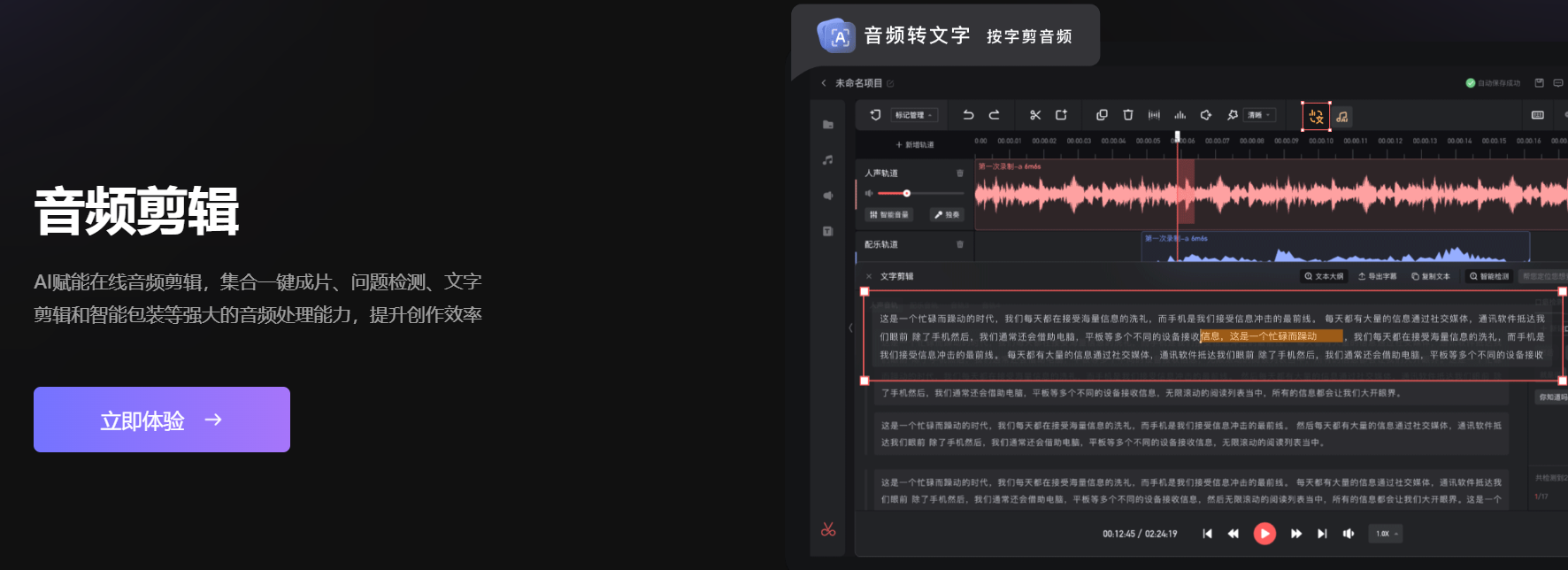
Task: Click 导出字幕 export button
Action: pos(1378,276)
